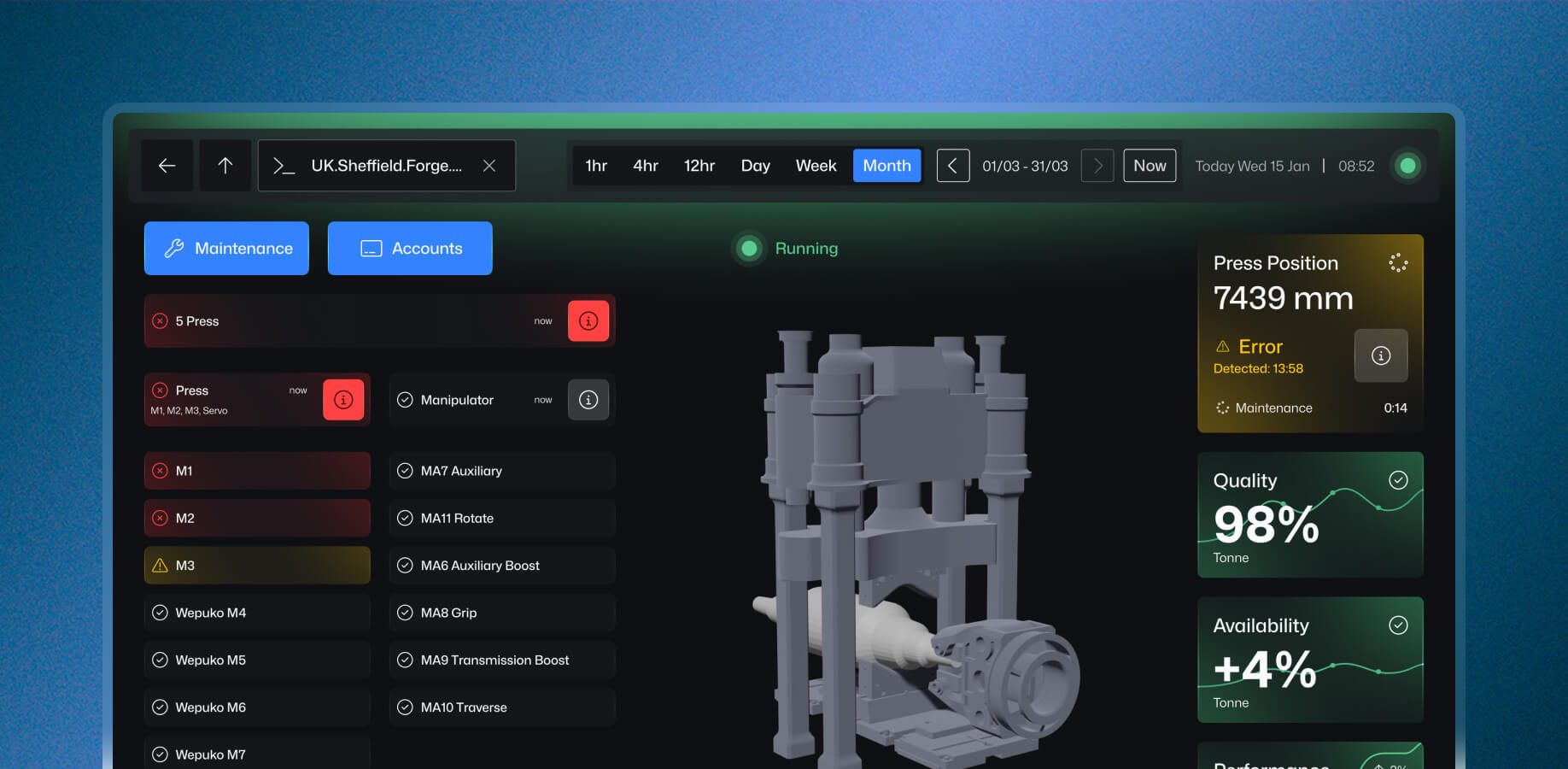Screen dimensions: 1568x769
Task: Open the Accounts button
Action: (x=410, y=249)
